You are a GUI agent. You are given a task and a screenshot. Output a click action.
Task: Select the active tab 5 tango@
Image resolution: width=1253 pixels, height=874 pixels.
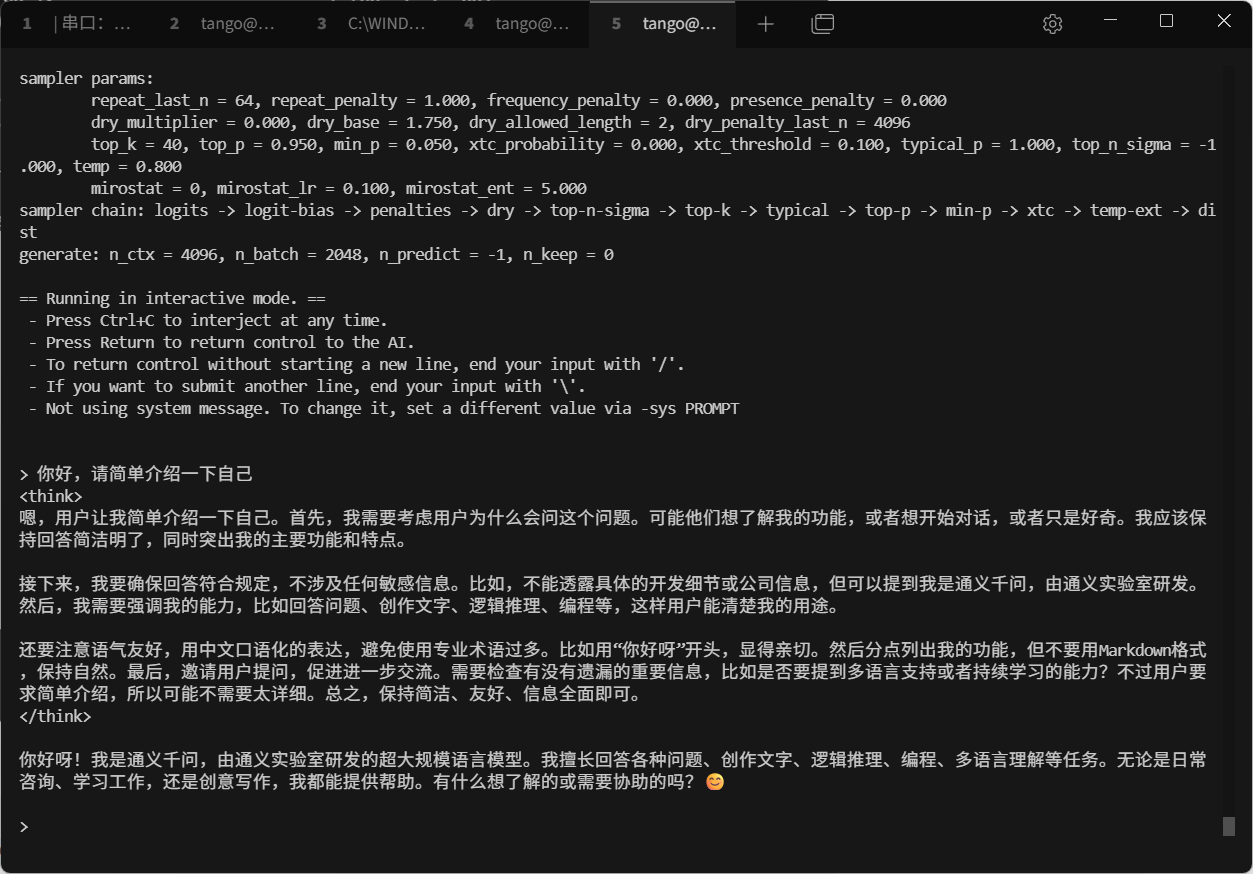point(664,24)
